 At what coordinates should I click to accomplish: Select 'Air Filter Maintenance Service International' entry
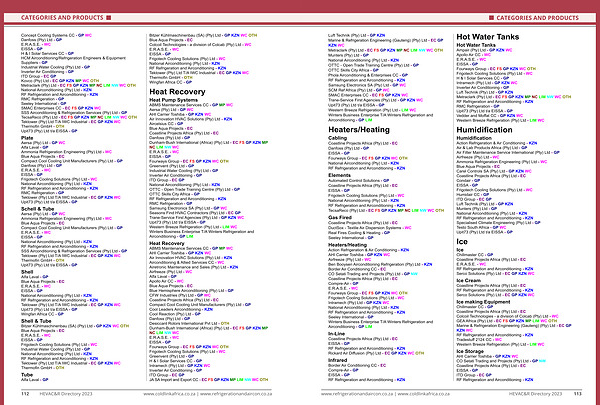pyautogui.click(x=503, y=152)
